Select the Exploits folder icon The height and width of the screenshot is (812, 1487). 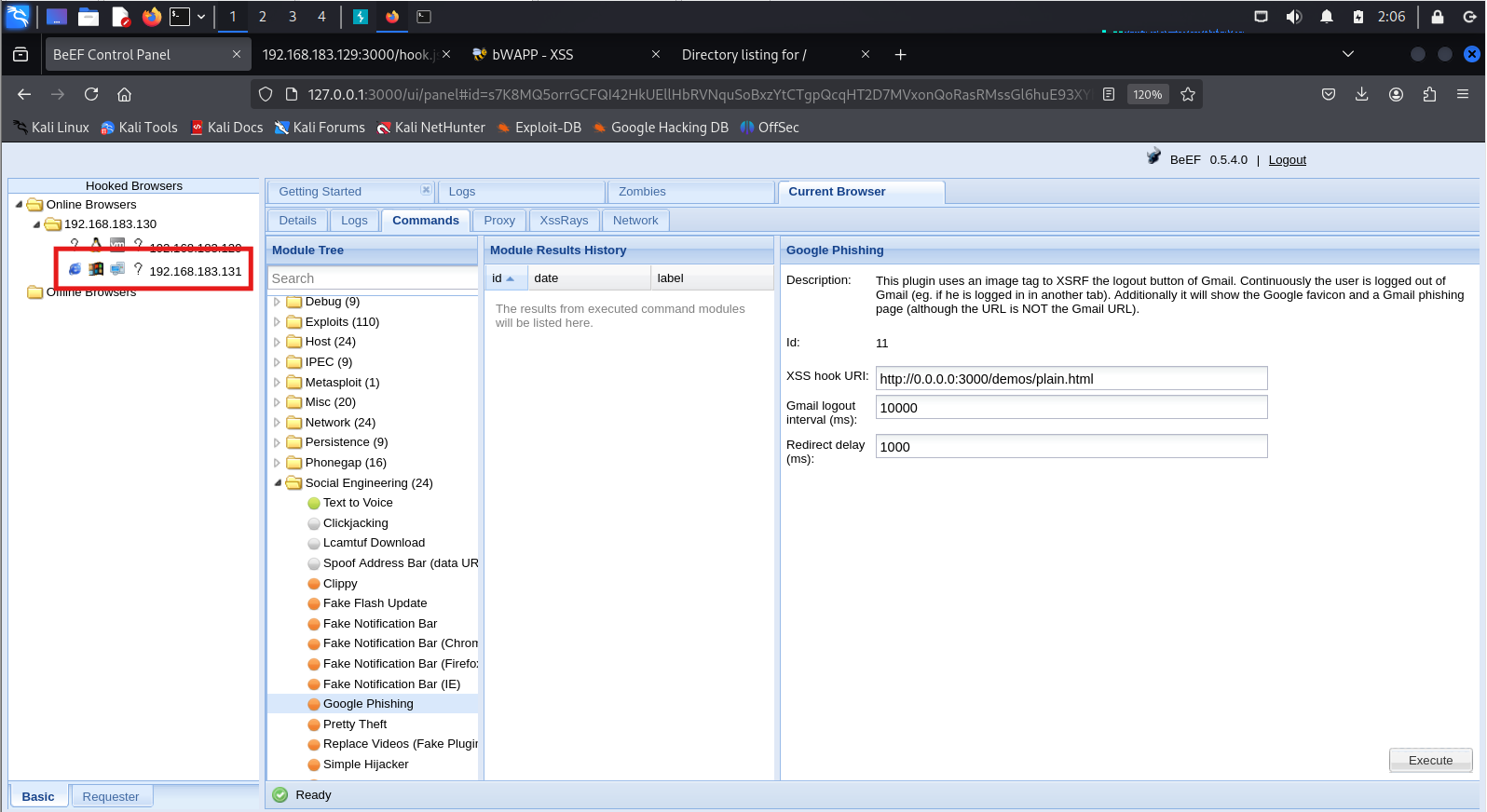click(x=294, y=322)
